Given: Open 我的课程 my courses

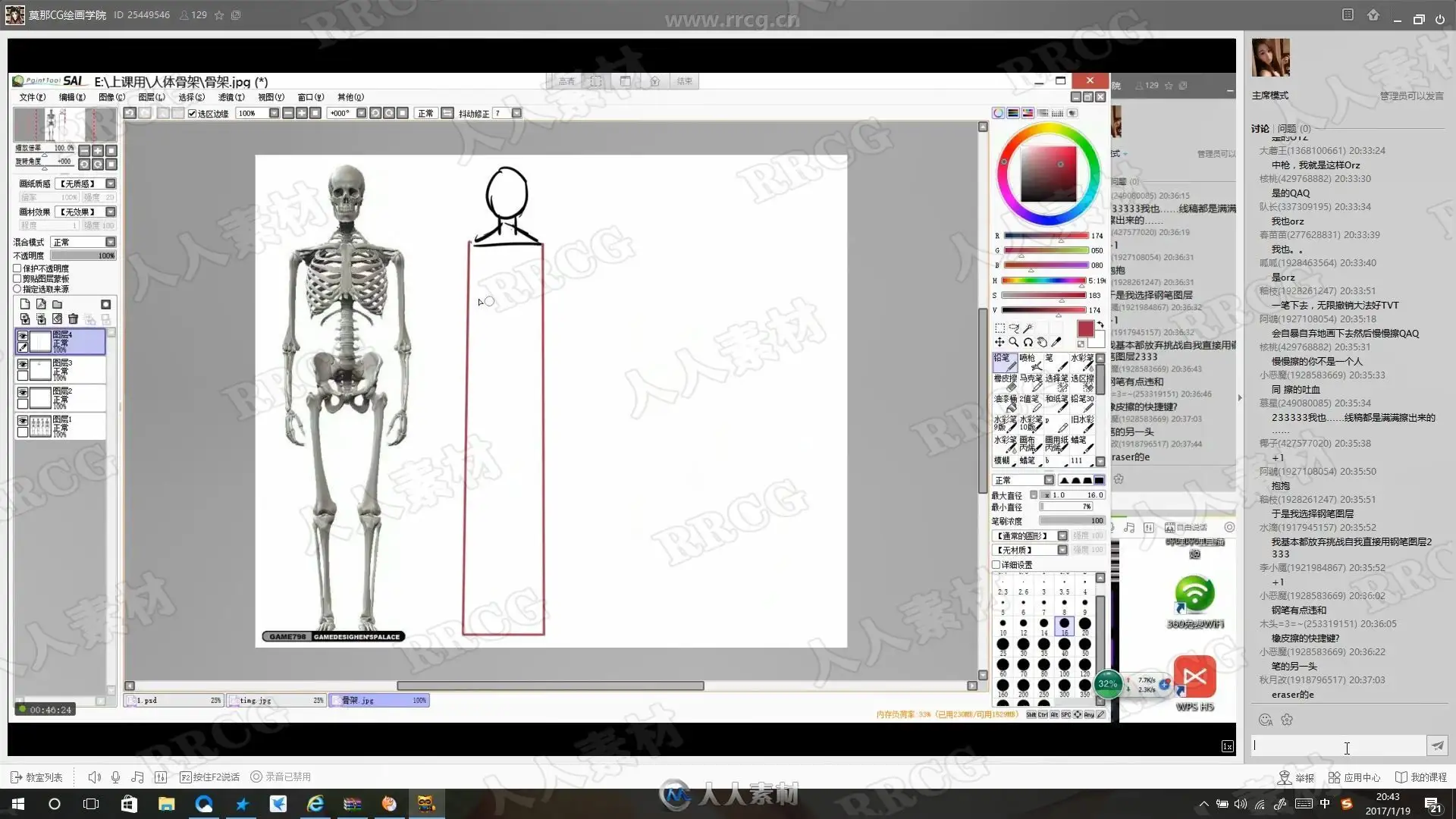Looking at the screenshot, I should coord(1421,777).
